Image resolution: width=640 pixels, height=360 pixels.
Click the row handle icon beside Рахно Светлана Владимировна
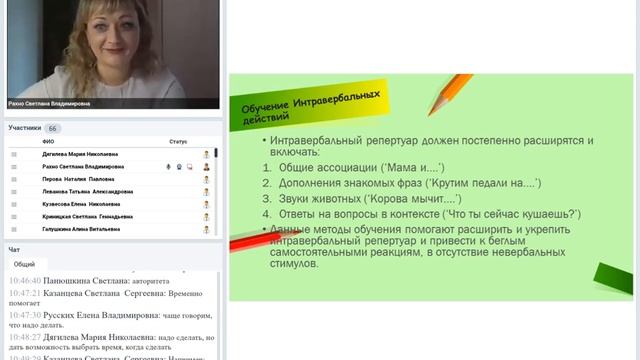14,167
